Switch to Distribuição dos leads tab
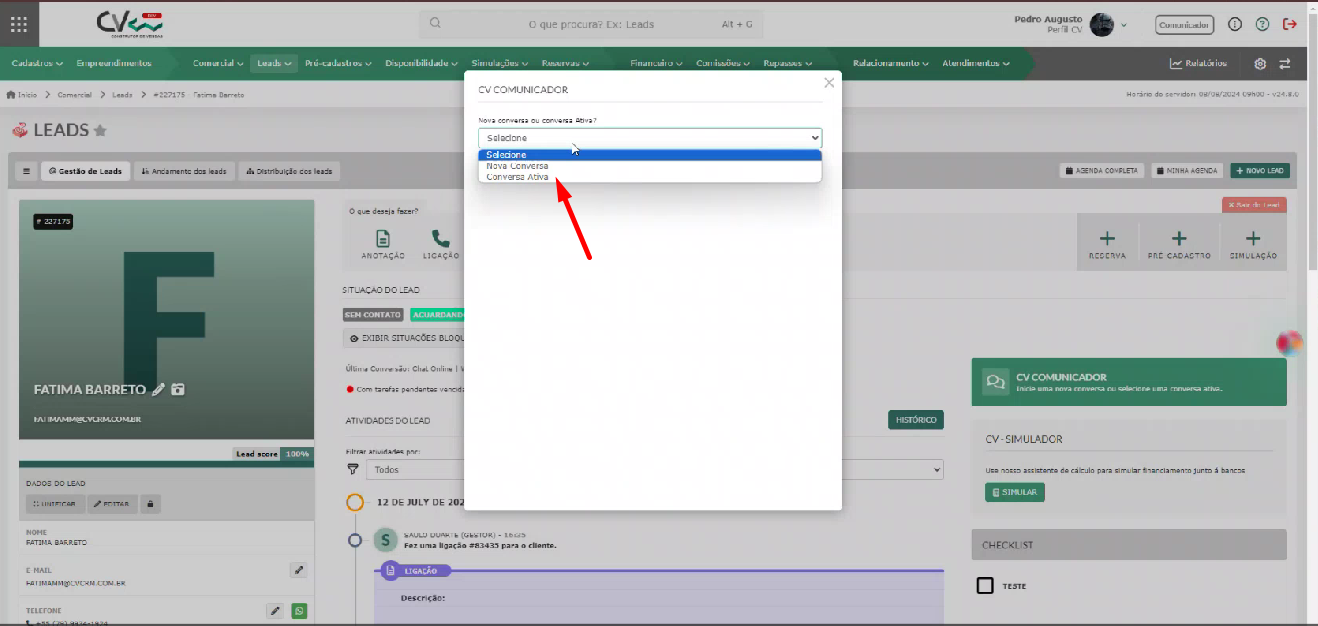1318x626 pixels. tap(289, 171)
